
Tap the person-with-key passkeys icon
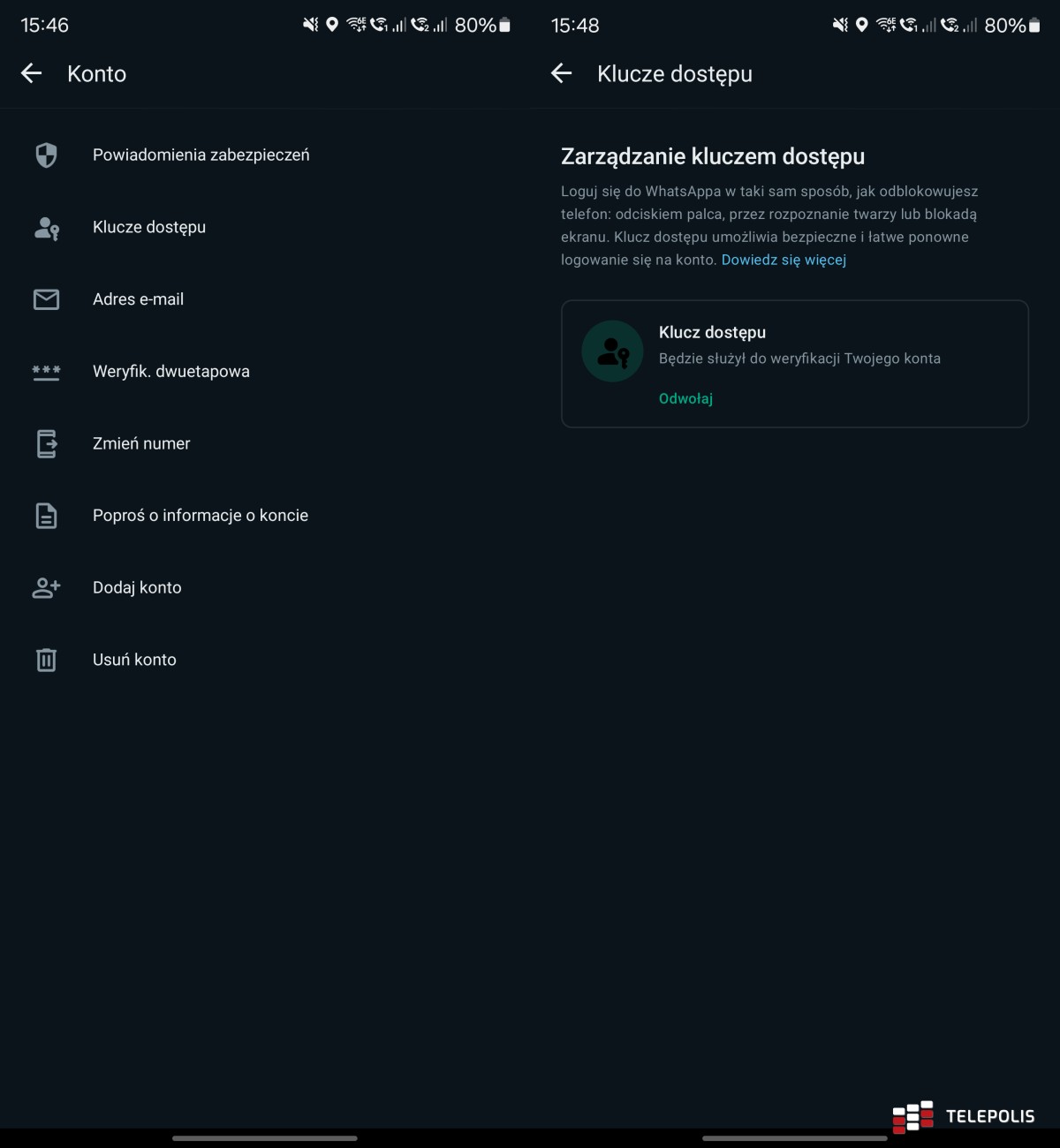click(46, 228)
